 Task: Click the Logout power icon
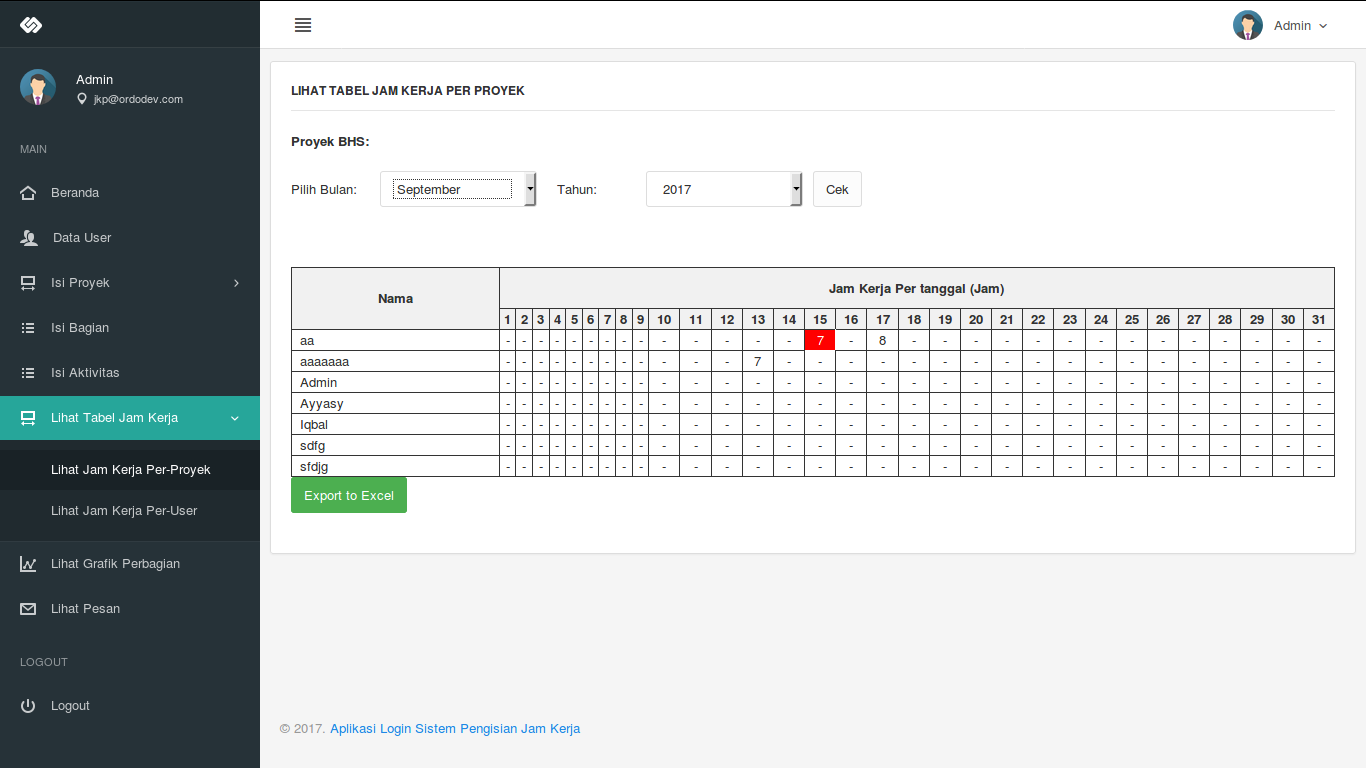pos(28,706)
